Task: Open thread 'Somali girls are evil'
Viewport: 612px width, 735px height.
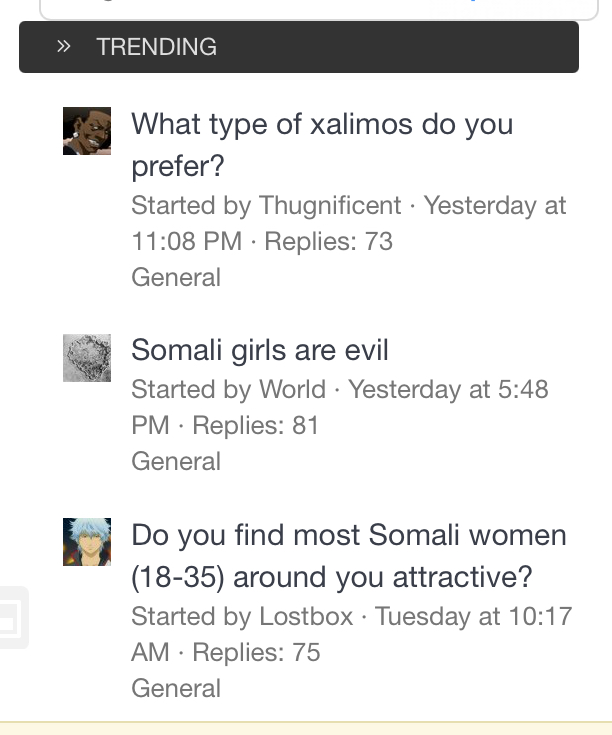Action: click(x=260, y=350)
